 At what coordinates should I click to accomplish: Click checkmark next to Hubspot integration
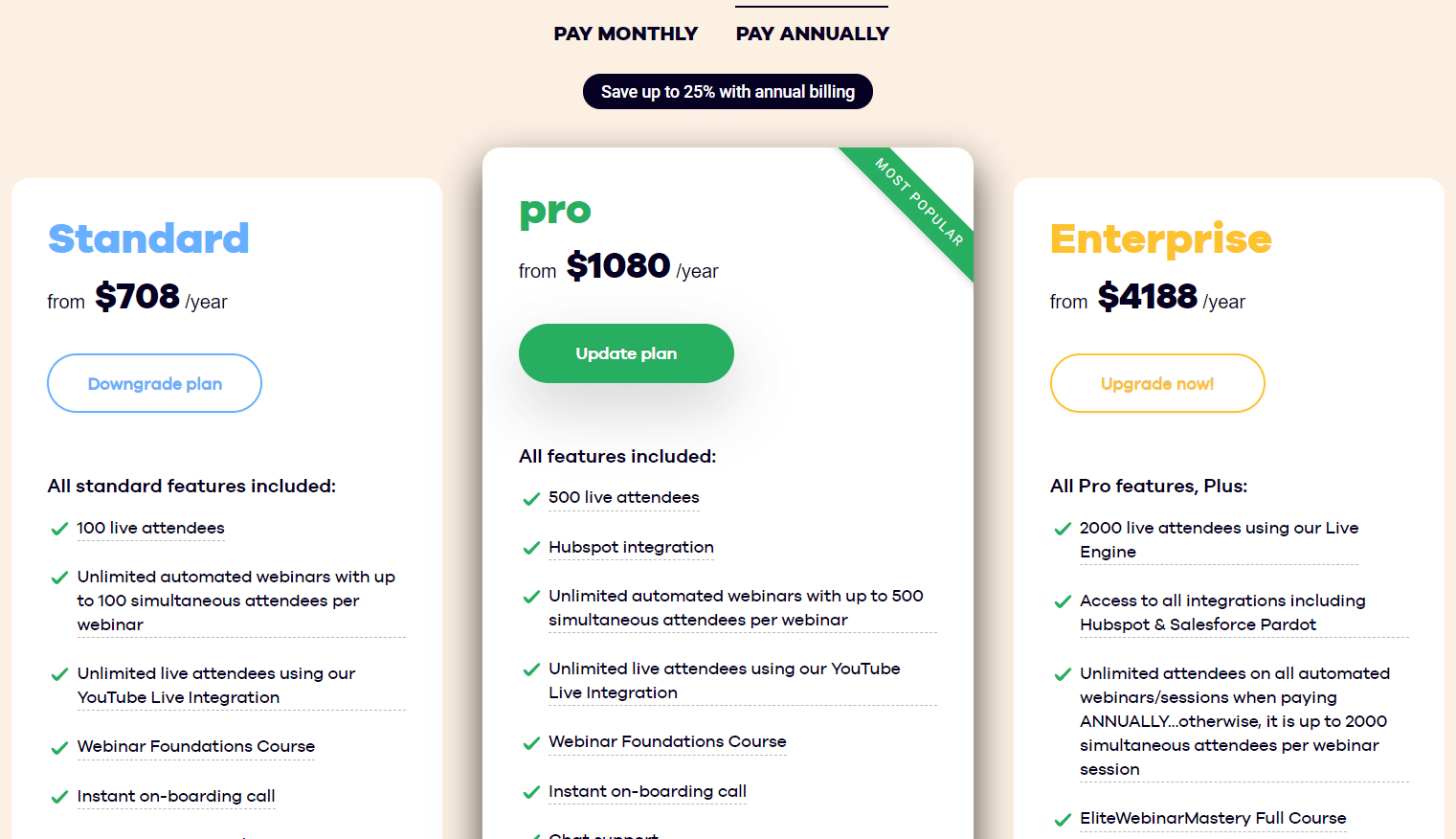(531, 548)
